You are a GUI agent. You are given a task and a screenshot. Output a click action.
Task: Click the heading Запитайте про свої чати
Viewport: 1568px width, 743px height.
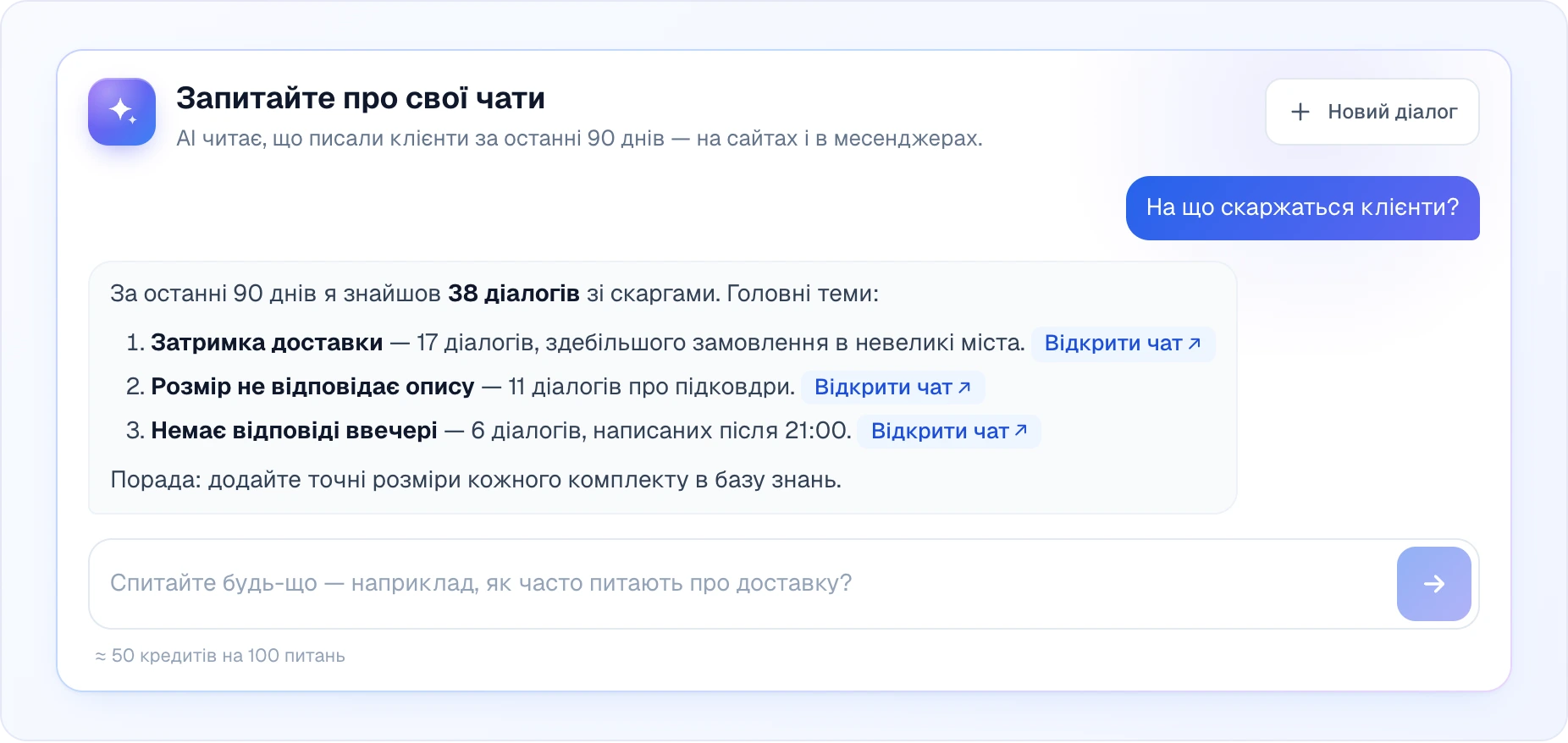(361, 98)
